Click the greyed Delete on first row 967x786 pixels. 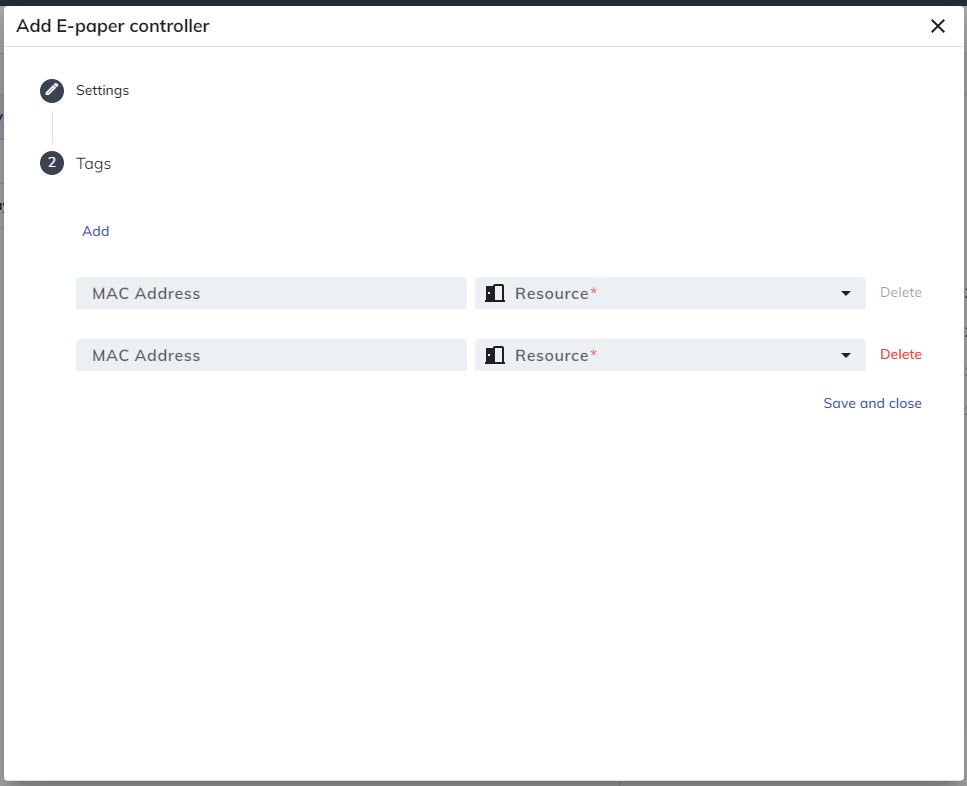[x=900, y=293]
